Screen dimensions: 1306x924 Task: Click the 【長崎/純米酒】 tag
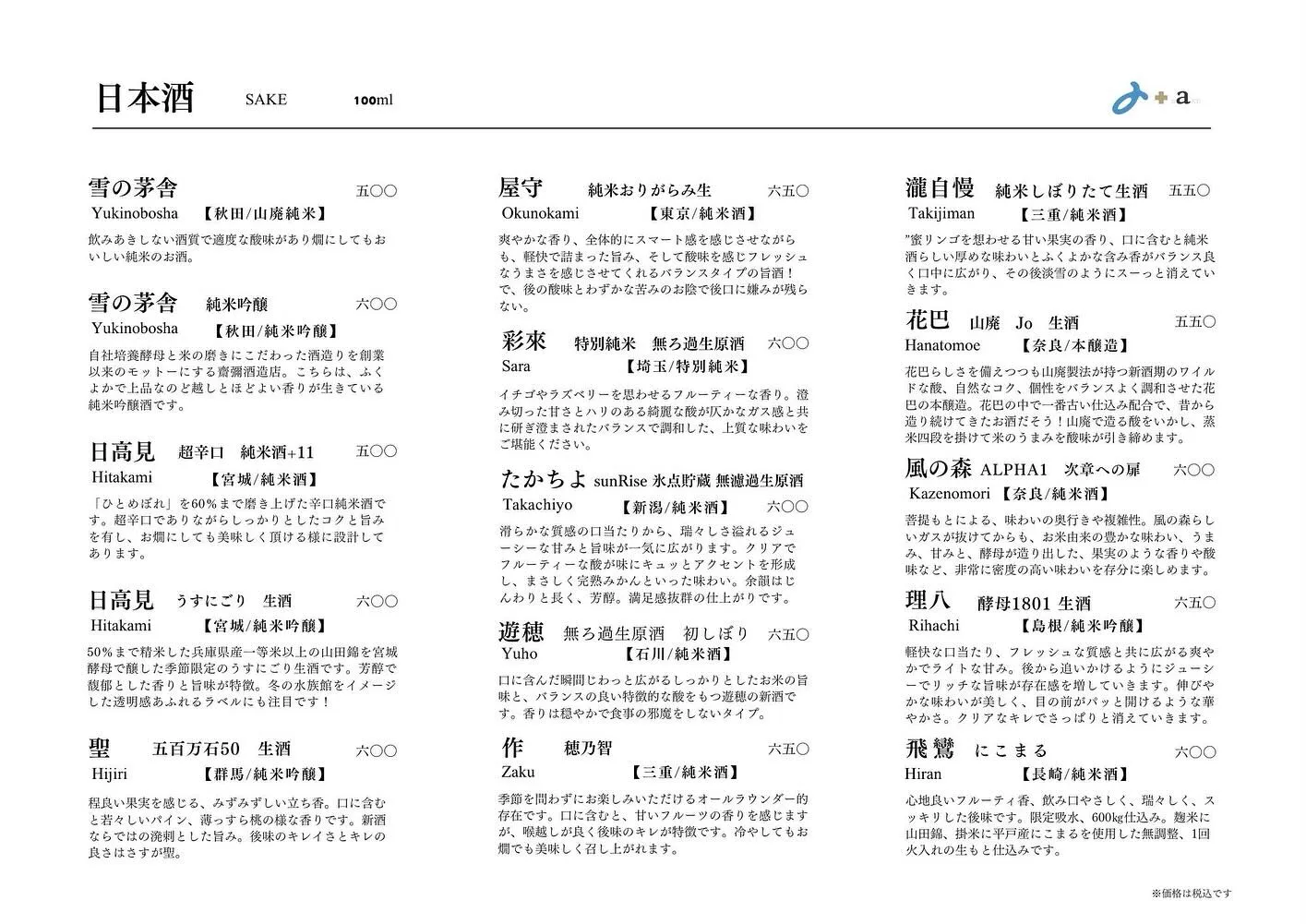pyautogui.click(x=1072, y=774)
